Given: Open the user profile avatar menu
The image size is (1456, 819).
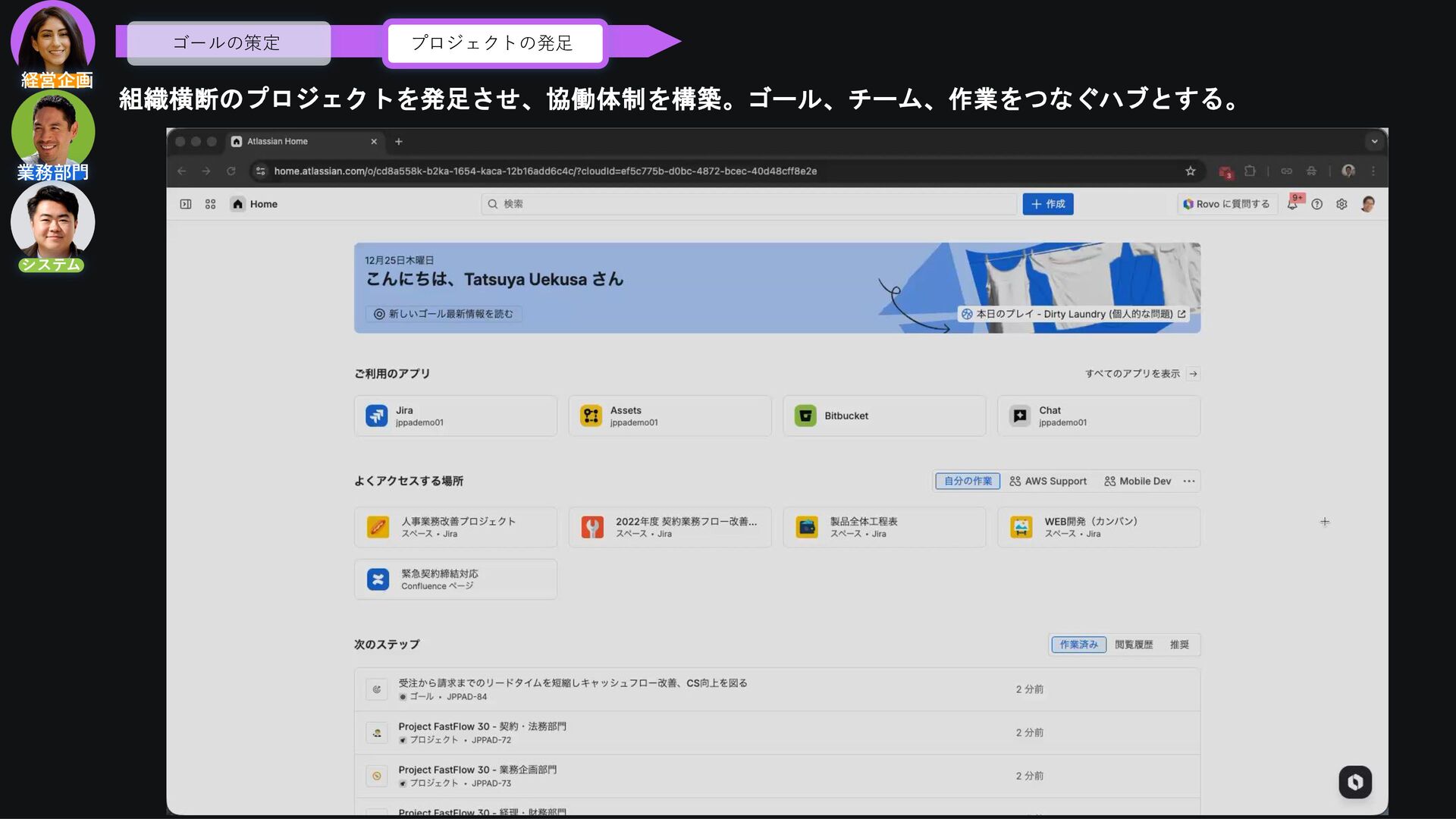Looking at the screenshot, I should click(1368, 204).
